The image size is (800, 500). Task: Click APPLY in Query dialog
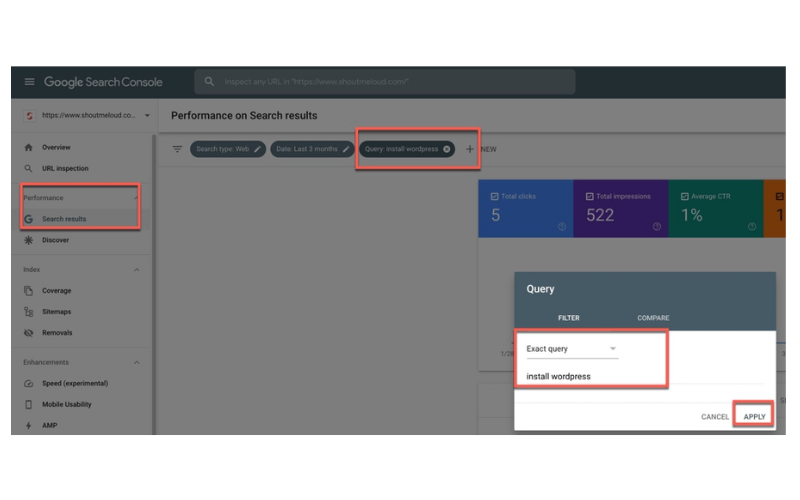(754, 417)
